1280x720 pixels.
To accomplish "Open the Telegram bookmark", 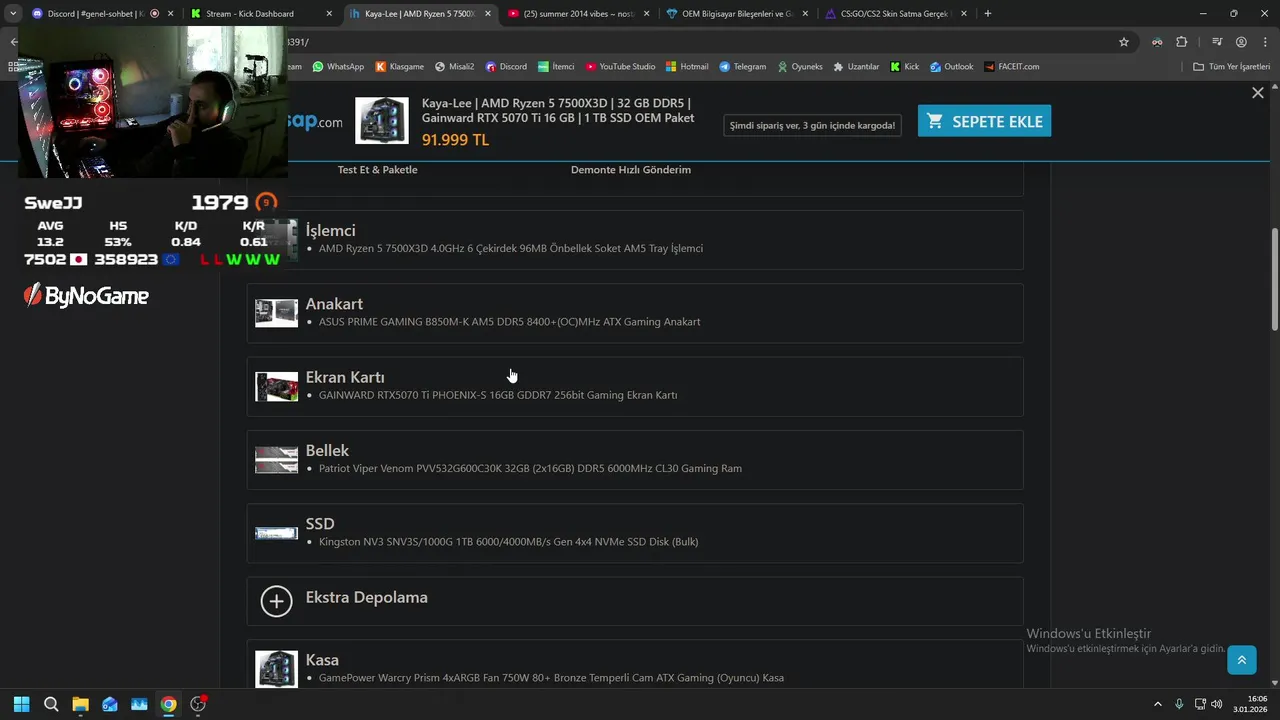I will pos(742,67).
